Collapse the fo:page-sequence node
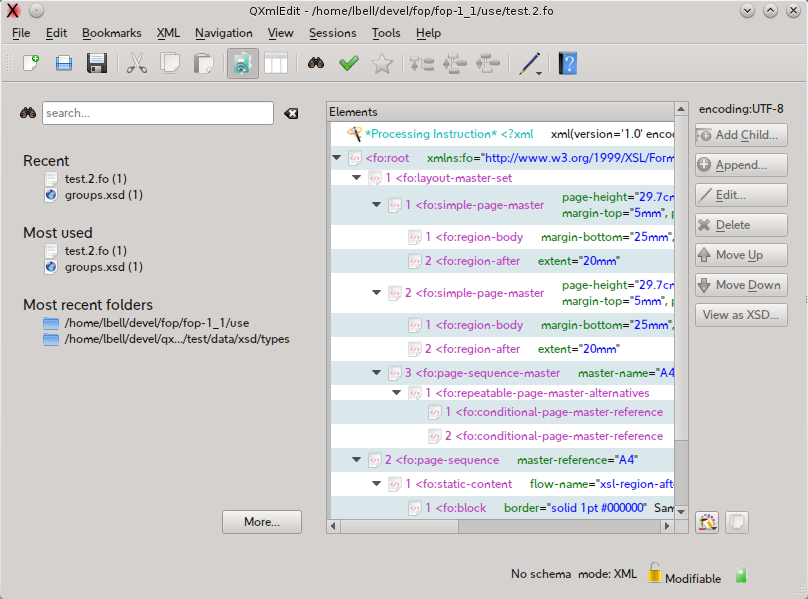Image resolution: width=808 pixels, height=599 pixels. [357, 459]
